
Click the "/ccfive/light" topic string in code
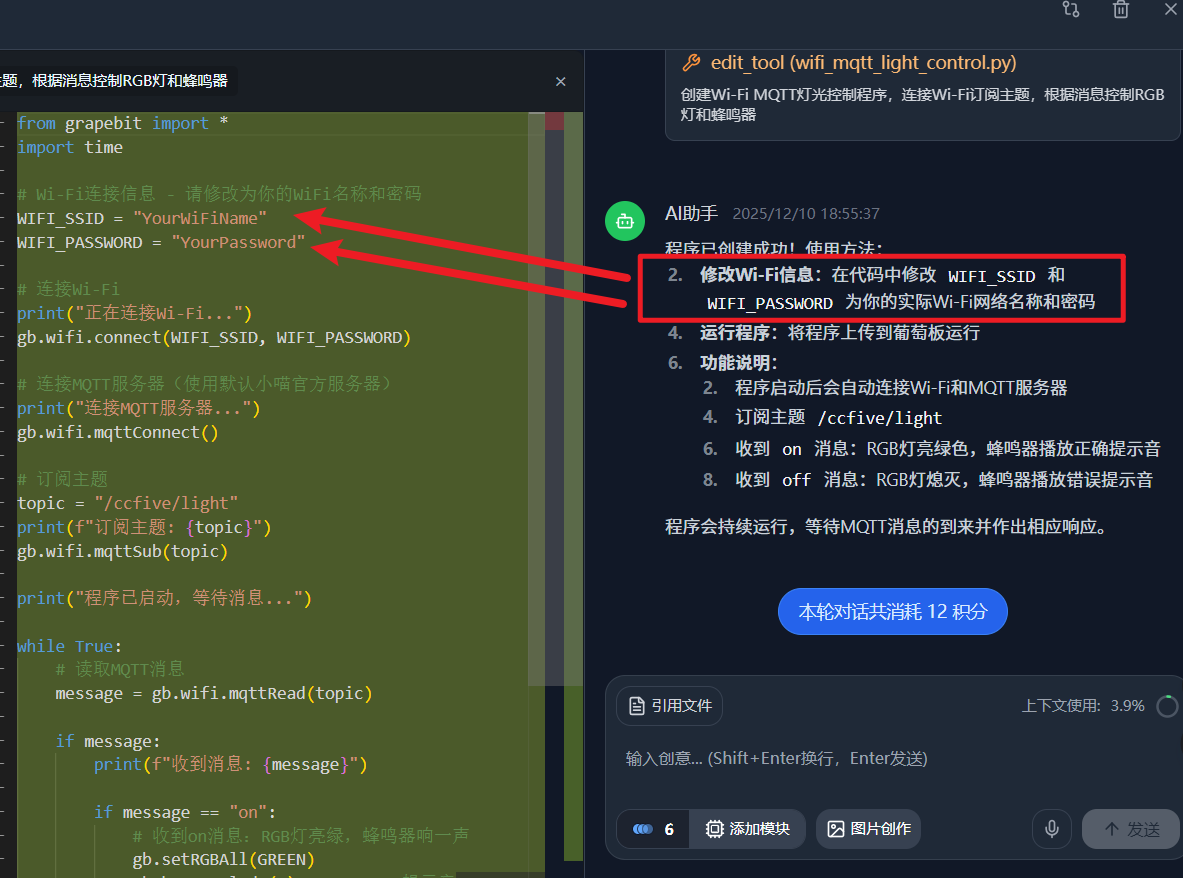pyautogui.click(x=167, y=503)
